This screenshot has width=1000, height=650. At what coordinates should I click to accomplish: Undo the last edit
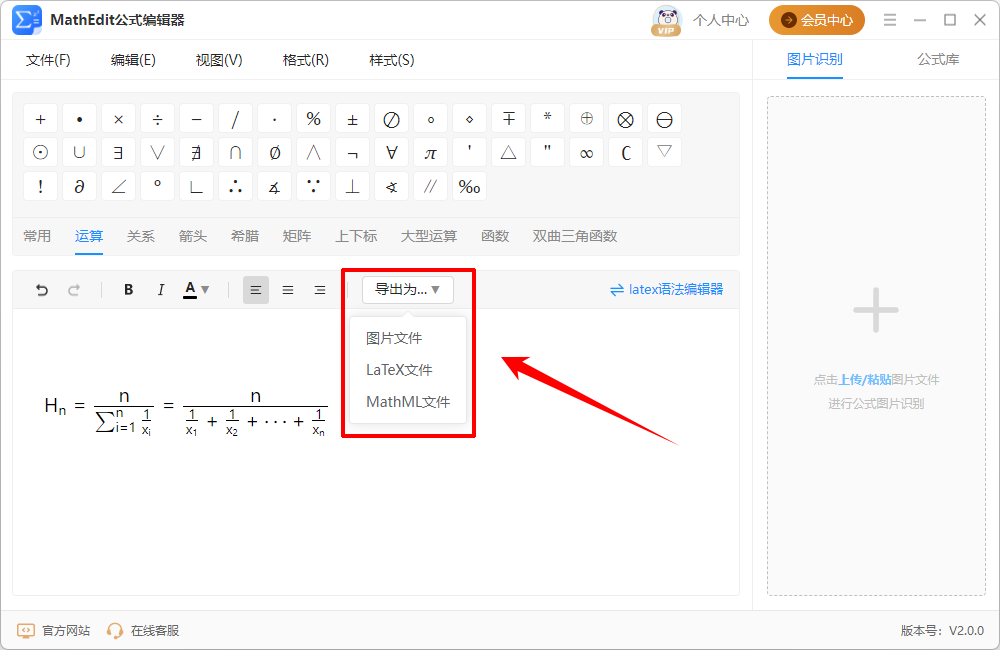[42, 290]
